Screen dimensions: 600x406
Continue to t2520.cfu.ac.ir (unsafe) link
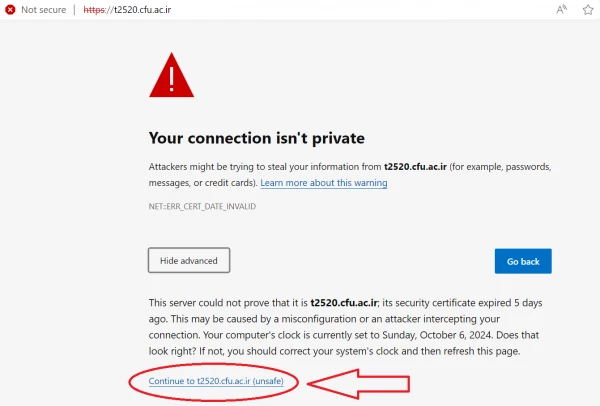point(217,382)
